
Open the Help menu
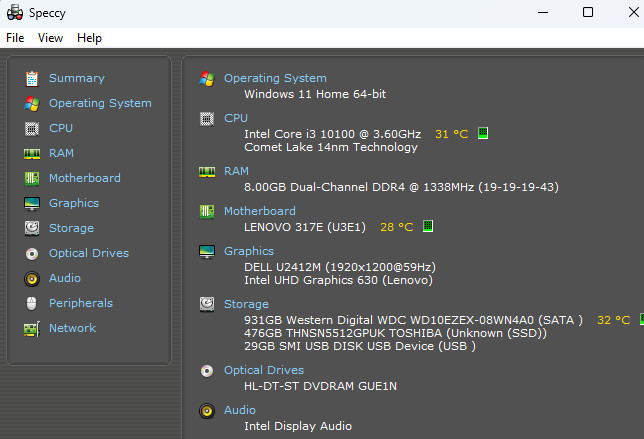(89, 38)
